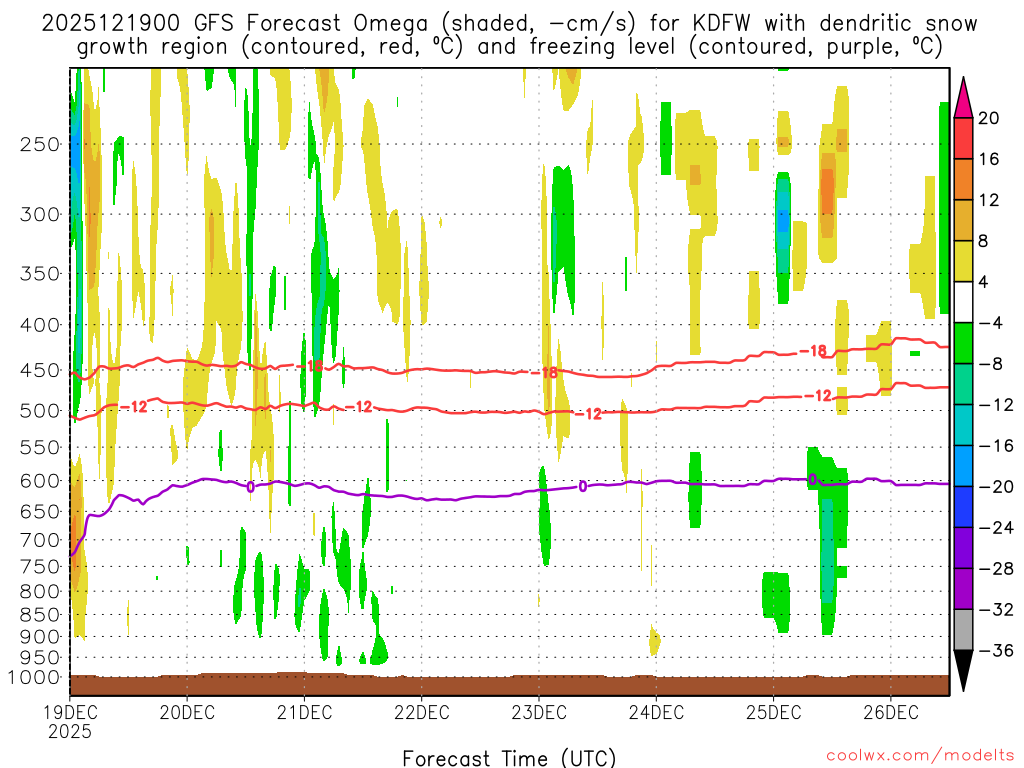
Task: Click the purple 0 freezing label after 23DEC
Action: 583,487
